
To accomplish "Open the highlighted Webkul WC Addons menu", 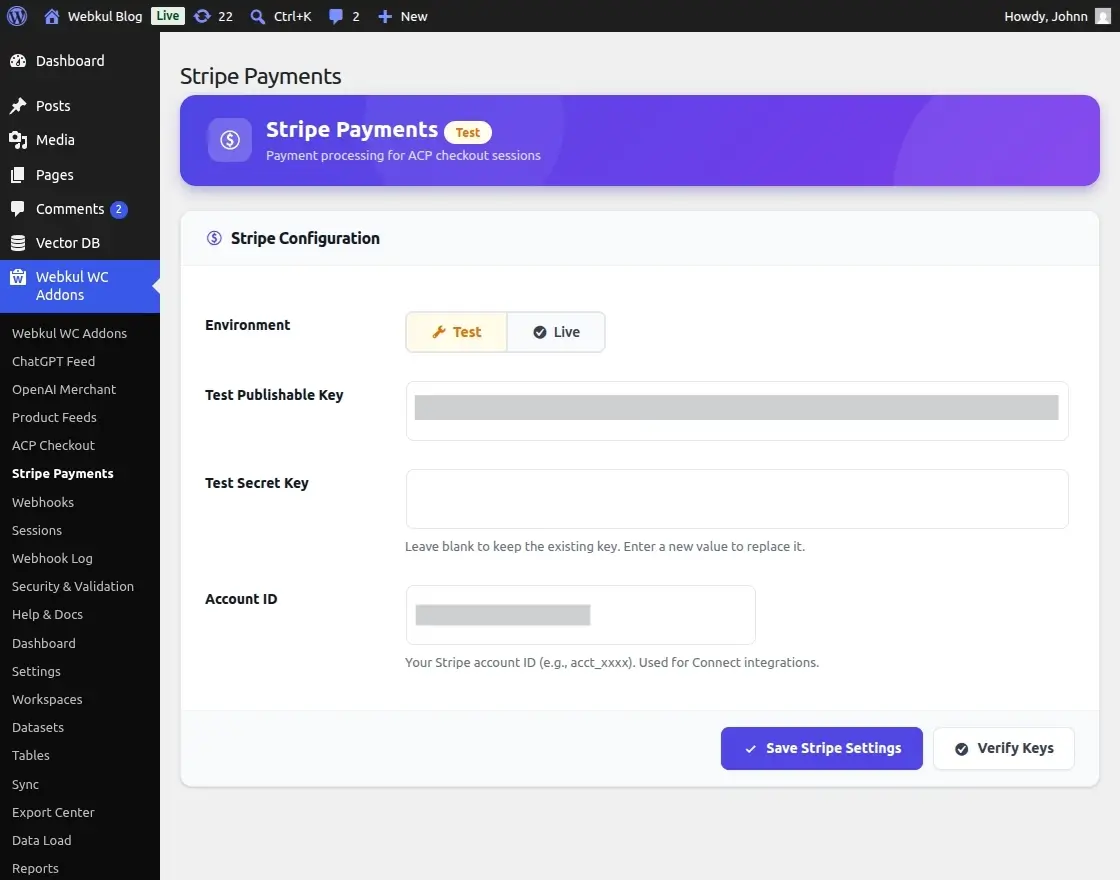I will (80, 286).
